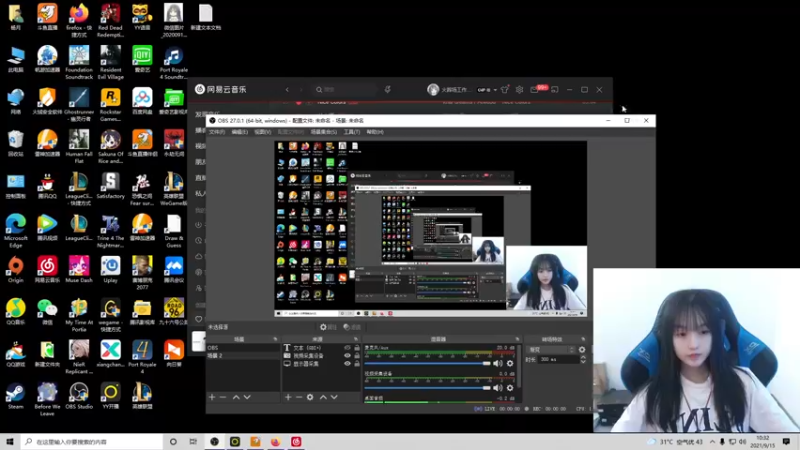Add a new scene with plus button
This screenshot has height=450, width=800.
click(212, 397)
